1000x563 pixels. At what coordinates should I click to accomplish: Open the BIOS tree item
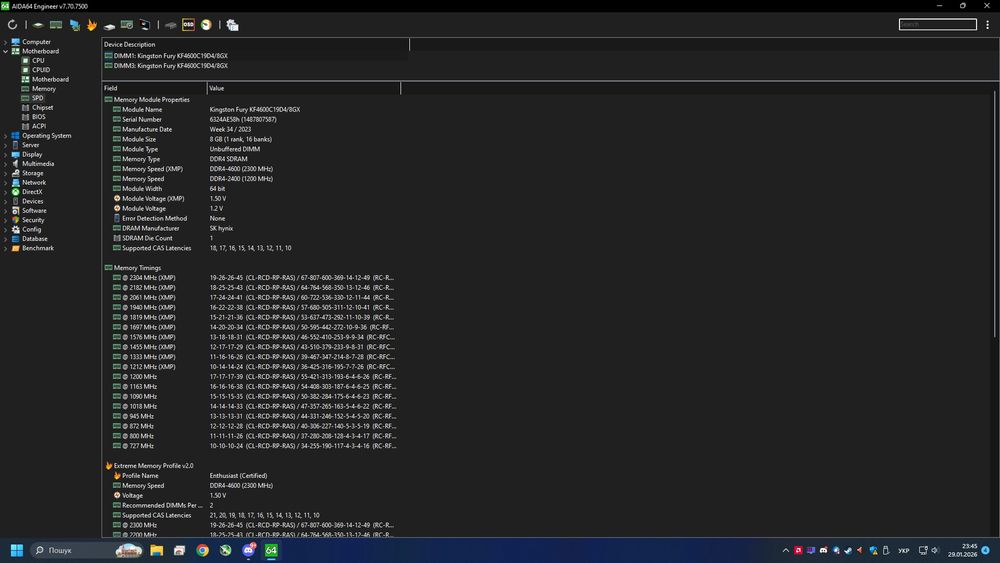(34, 117)
